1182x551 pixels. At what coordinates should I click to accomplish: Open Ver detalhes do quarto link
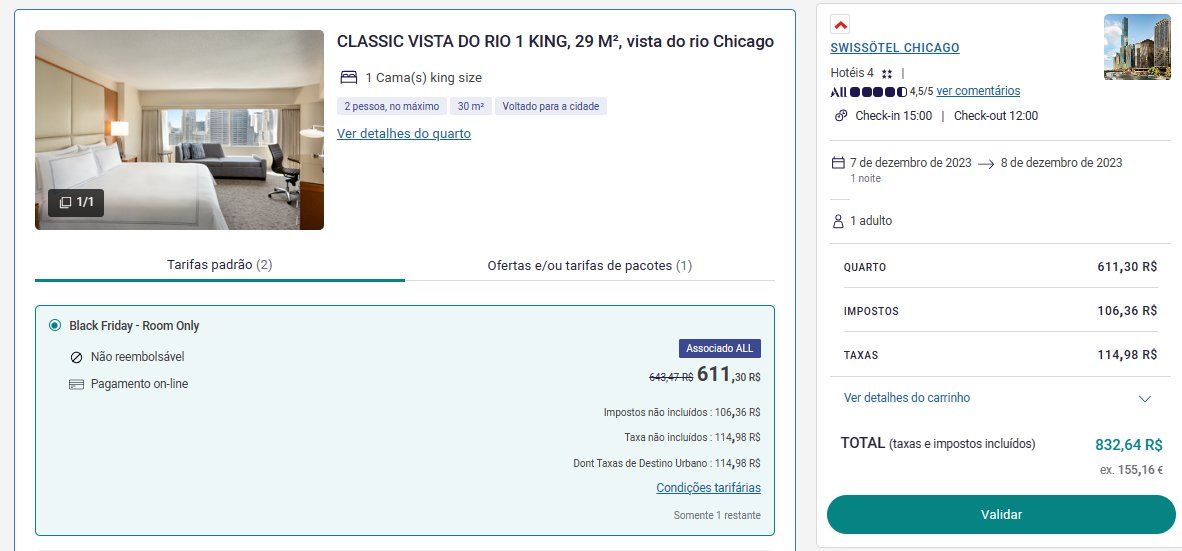point(404,134)
